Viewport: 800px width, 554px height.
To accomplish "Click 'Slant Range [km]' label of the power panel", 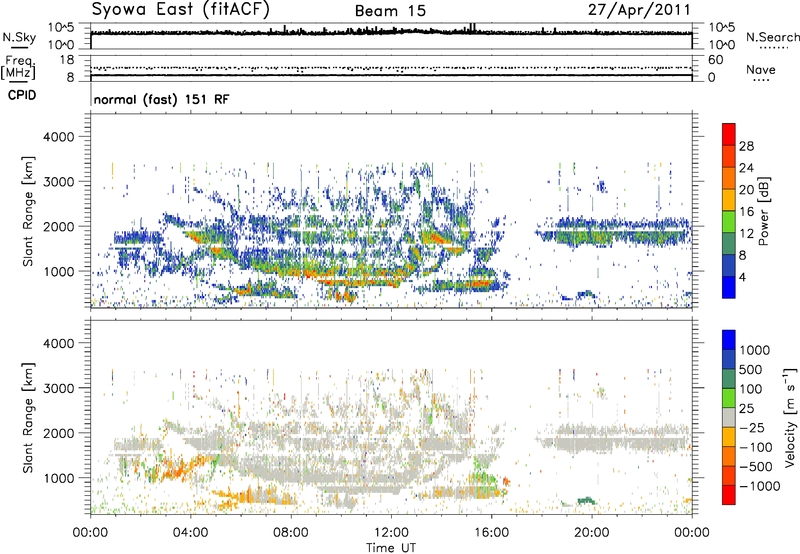I will click(x=28, y=211).
